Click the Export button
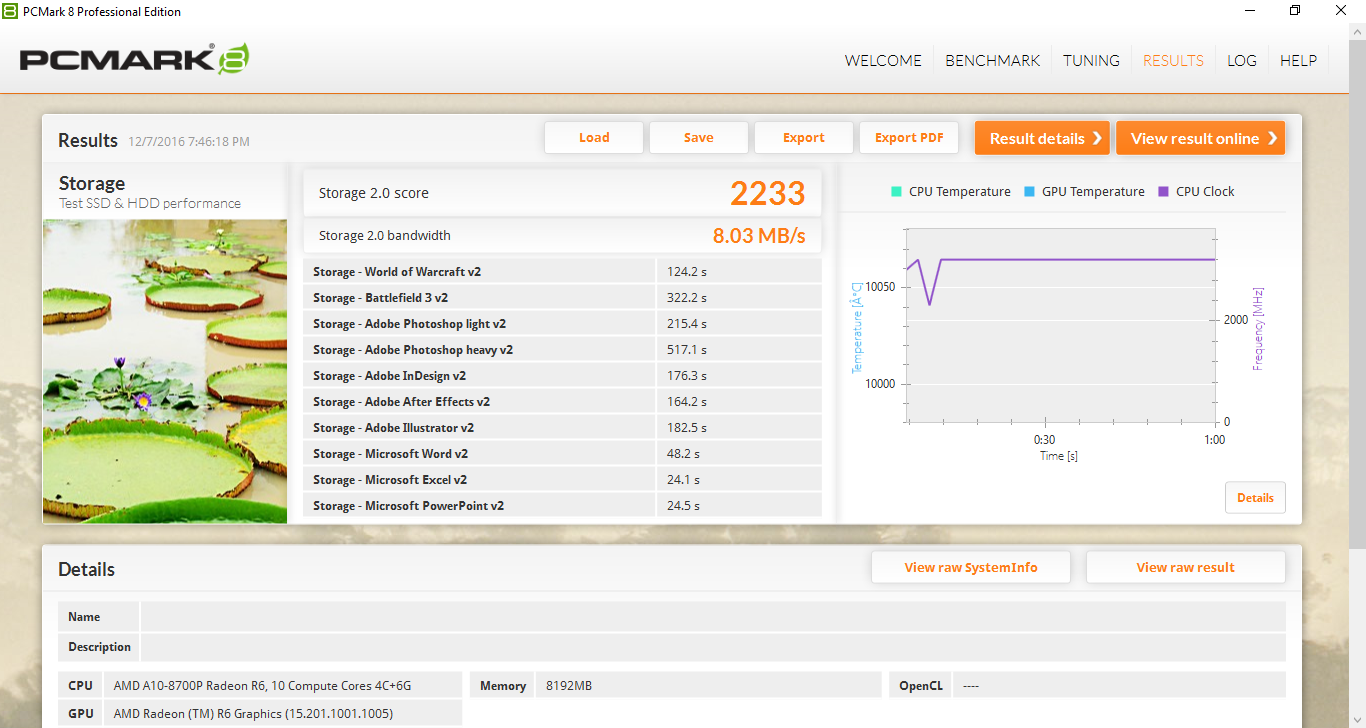The image size is (1366, 728). tap(804, 138)
